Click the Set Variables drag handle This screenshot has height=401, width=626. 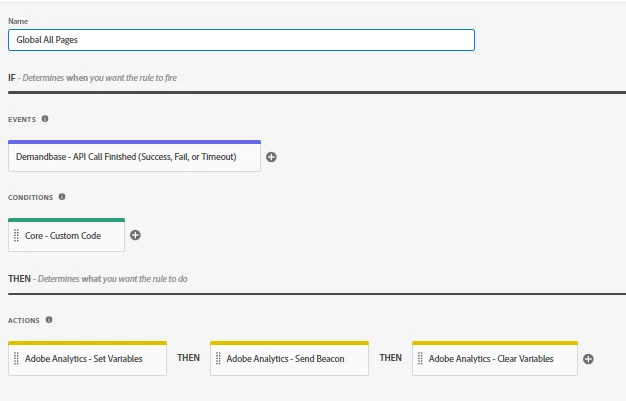16,358
